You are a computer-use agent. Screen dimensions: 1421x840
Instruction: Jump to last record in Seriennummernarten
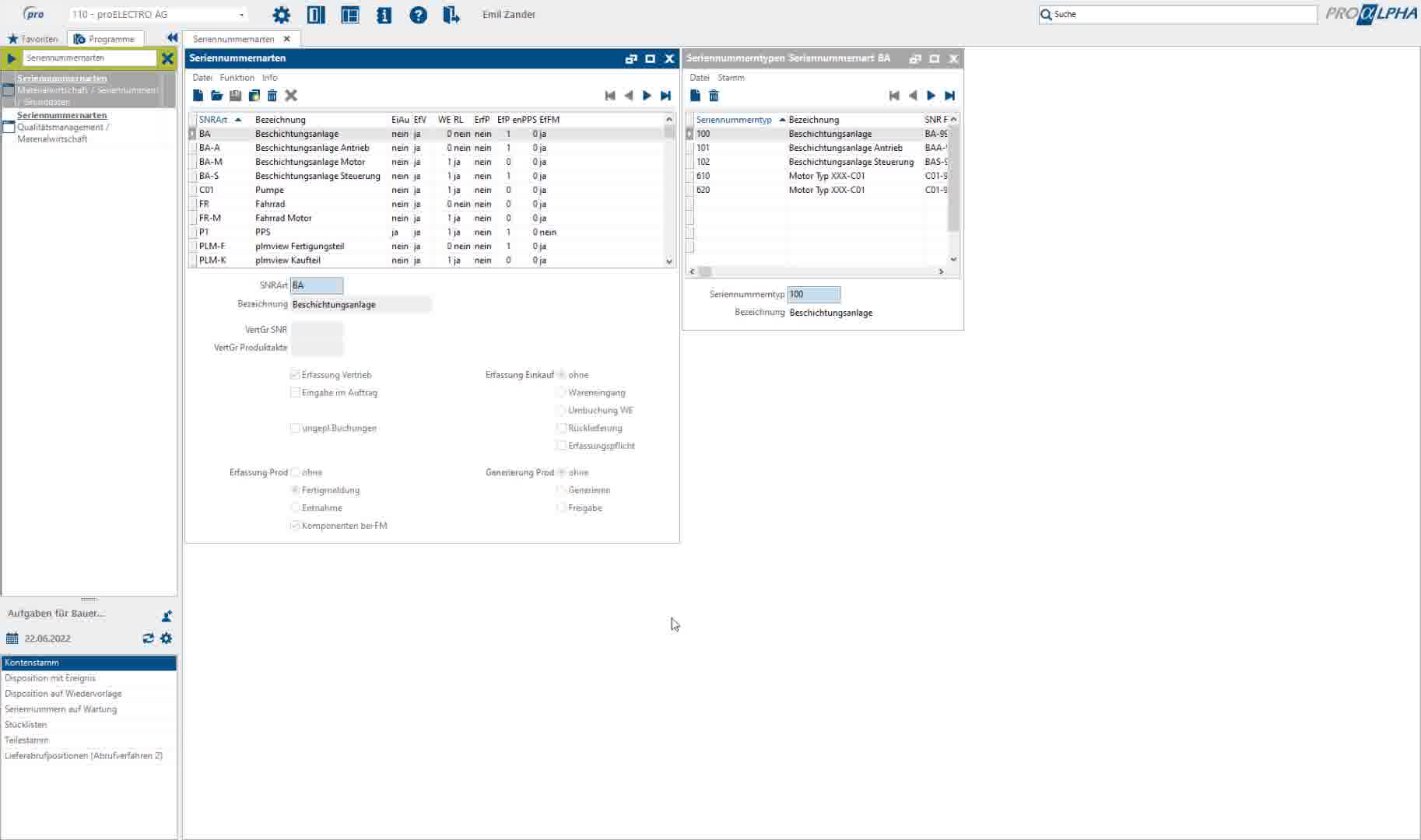pyautogui.click(x=665, y=96)
